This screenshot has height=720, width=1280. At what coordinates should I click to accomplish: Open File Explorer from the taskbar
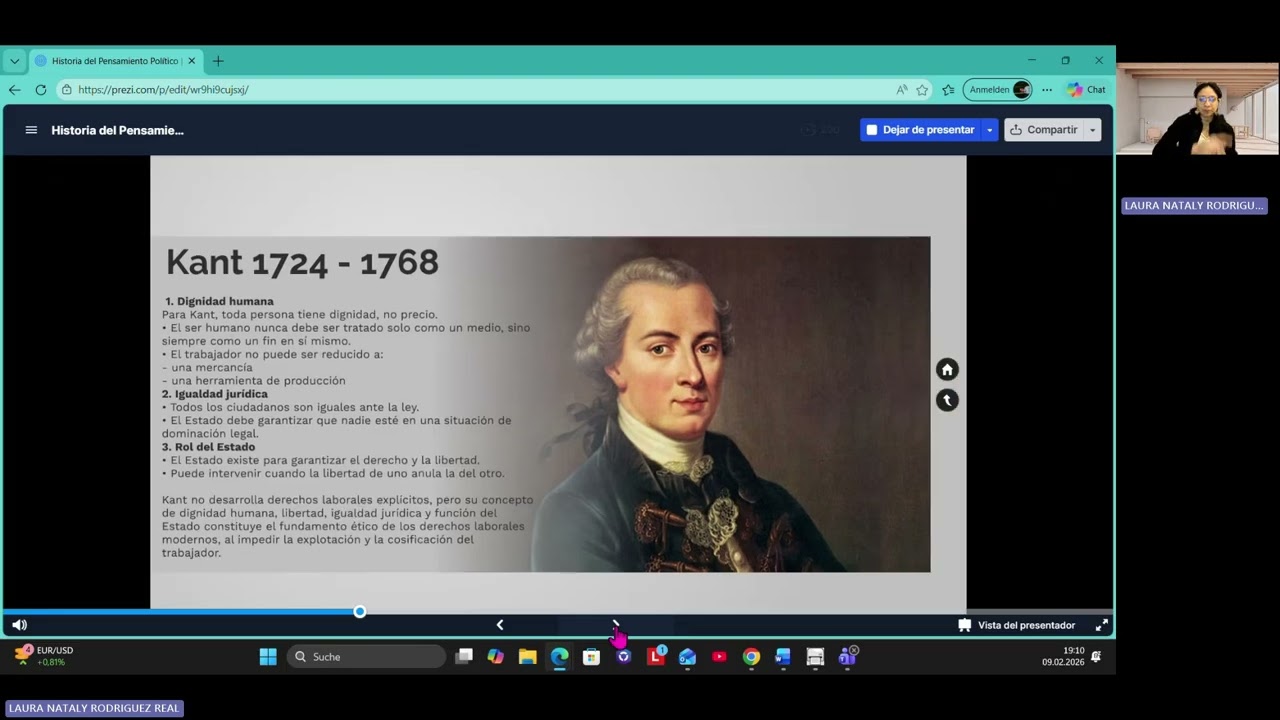[x=528, y=656]
